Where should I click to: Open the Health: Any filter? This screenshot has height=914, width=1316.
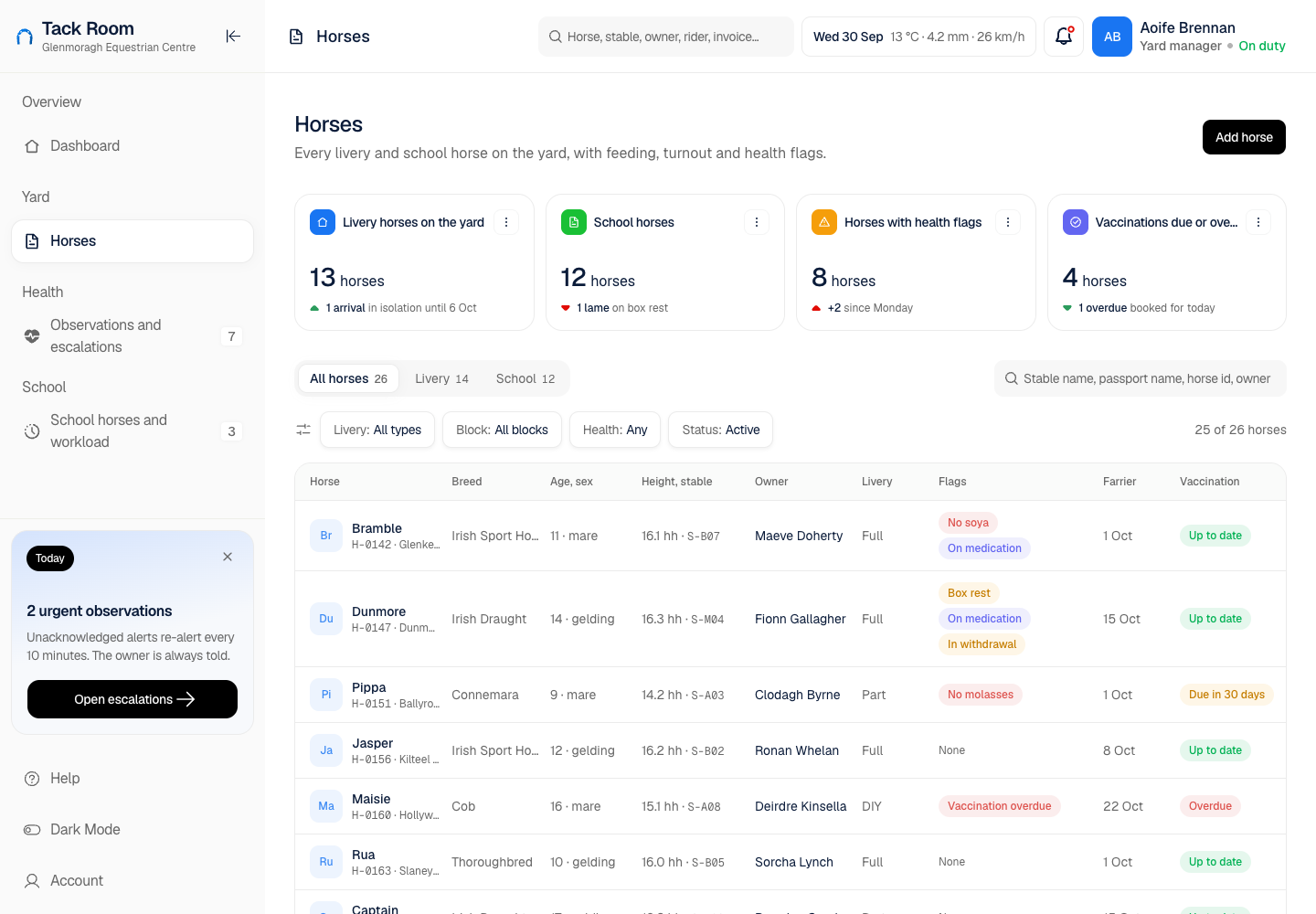coord(615,430)
